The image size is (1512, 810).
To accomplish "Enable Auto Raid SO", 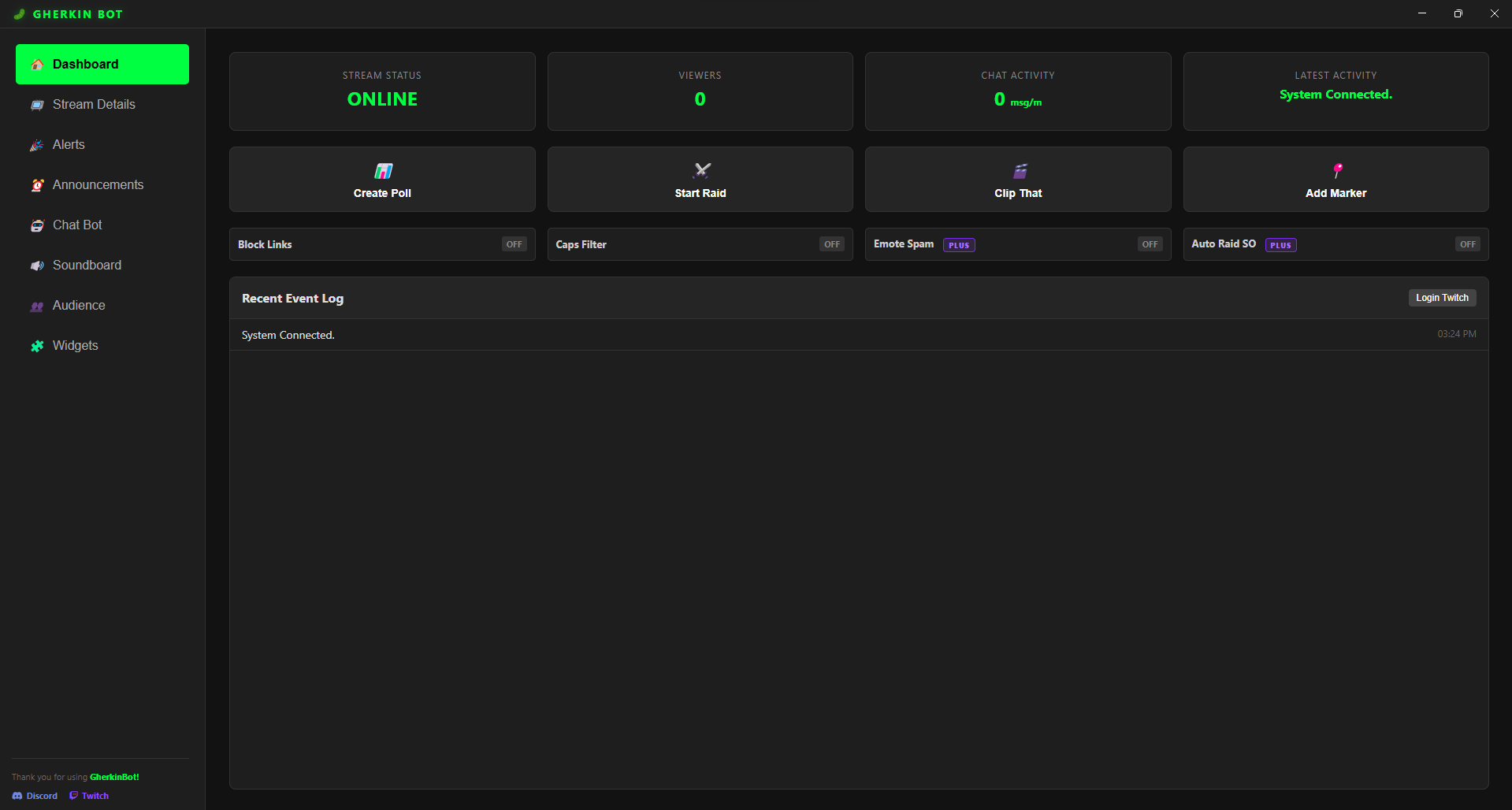I will (x=1466, y=244).
